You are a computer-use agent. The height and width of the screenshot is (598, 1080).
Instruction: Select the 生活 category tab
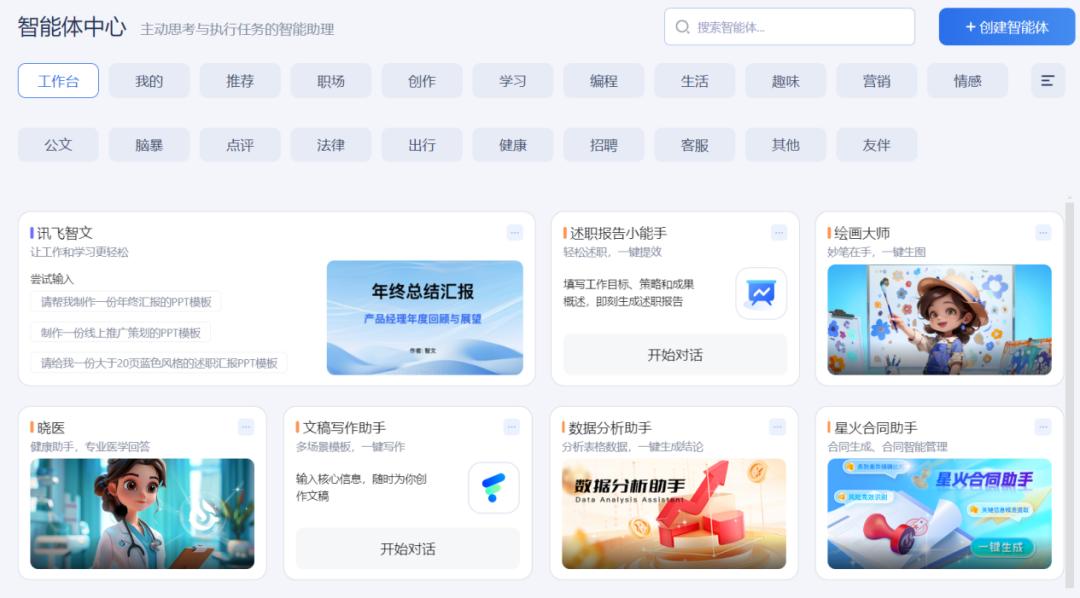694,81
